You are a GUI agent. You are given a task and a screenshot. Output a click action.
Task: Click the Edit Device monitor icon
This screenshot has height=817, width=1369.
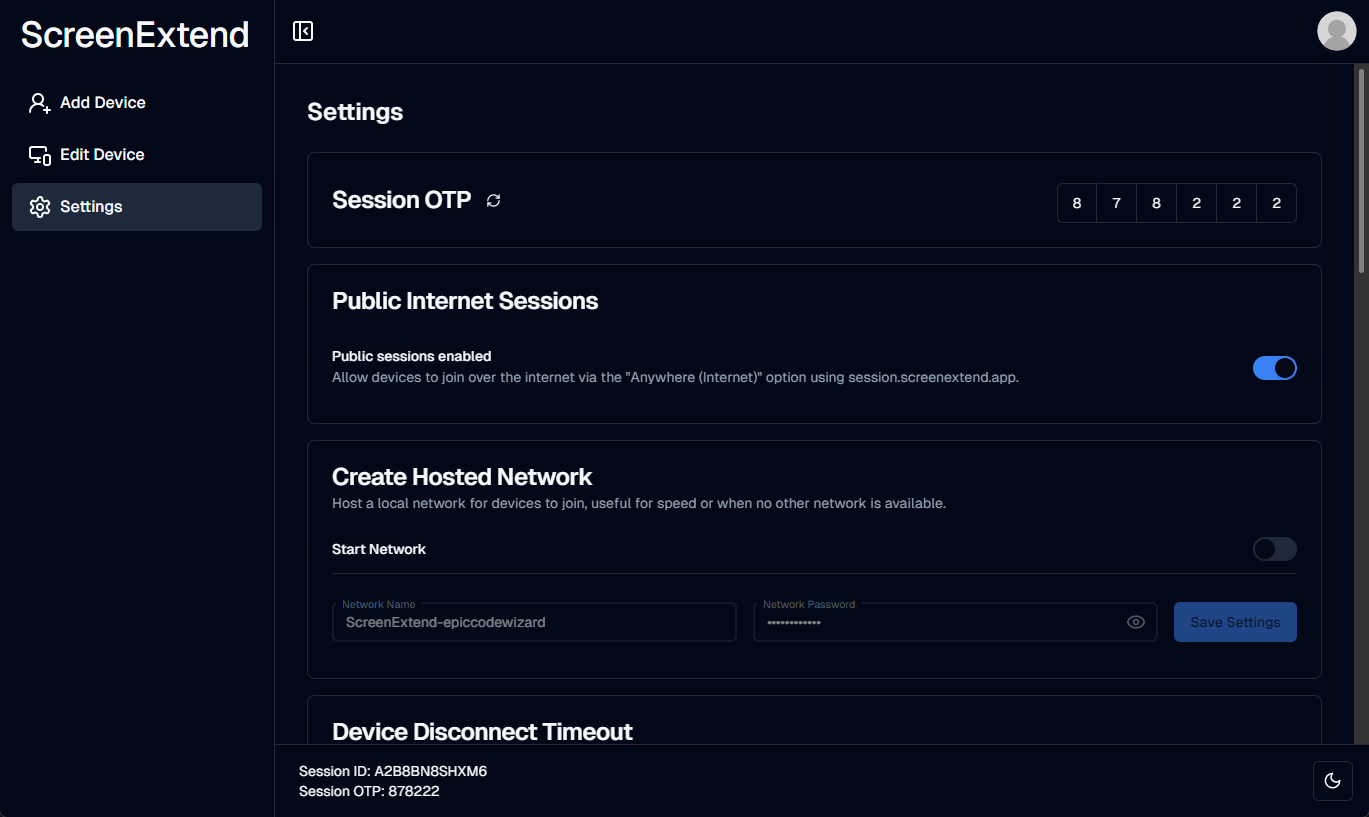pos(40,155)
